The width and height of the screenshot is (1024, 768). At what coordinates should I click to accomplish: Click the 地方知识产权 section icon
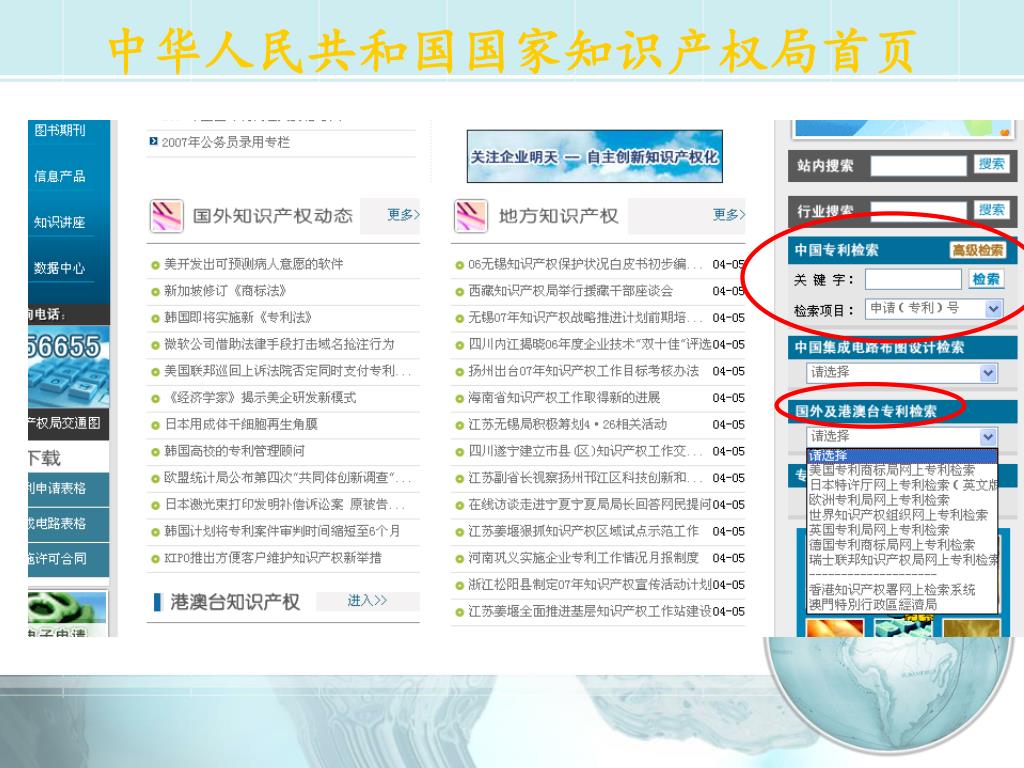470,215
